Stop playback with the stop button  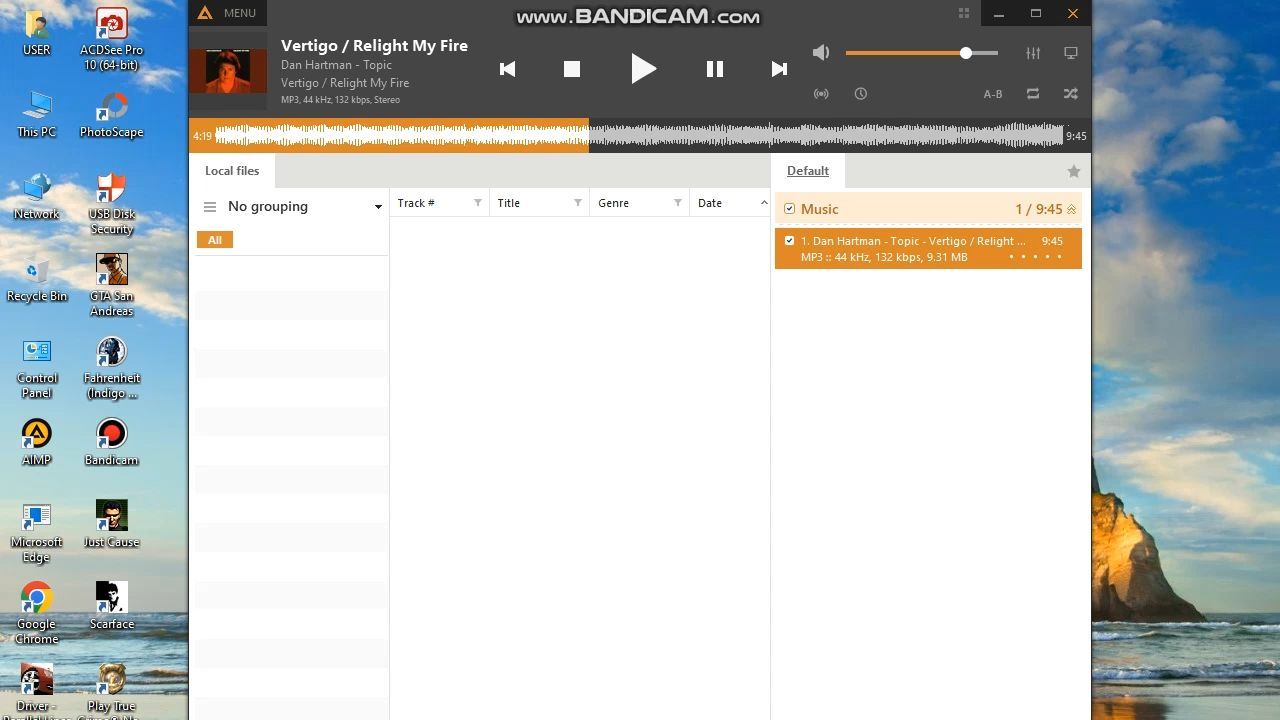point(572,69)
